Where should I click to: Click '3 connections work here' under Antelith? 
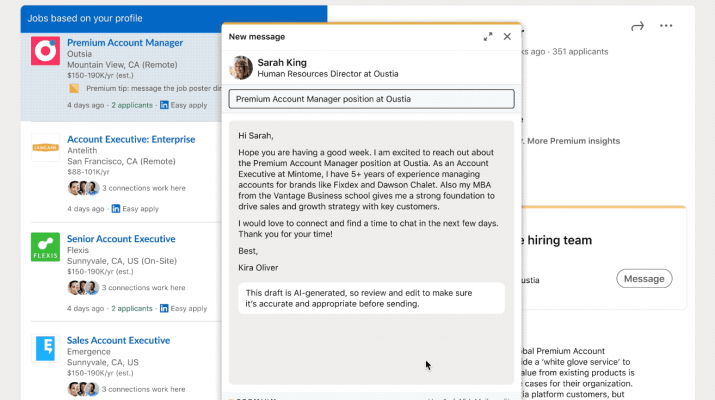(x=144, y=188)
